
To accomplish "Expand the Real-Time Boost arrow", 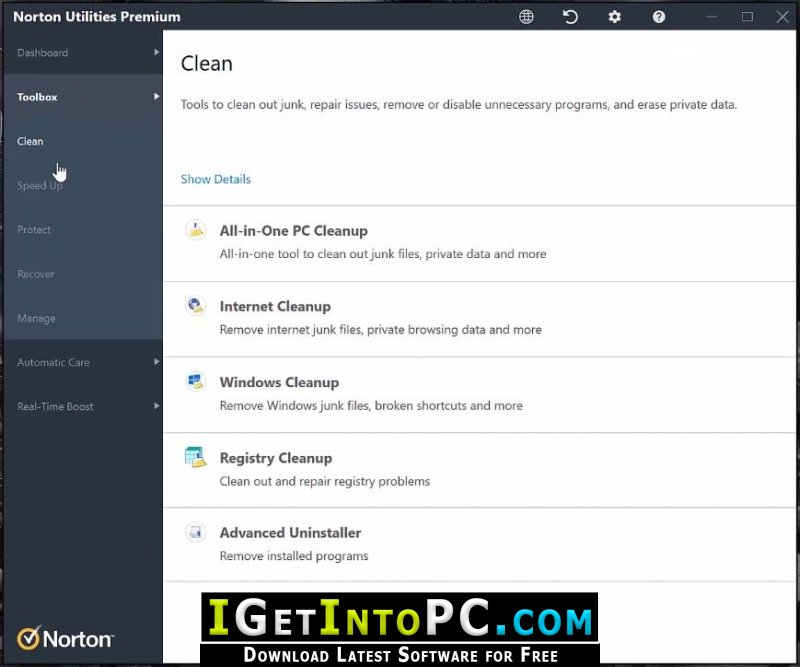I will tap(157, 406).
